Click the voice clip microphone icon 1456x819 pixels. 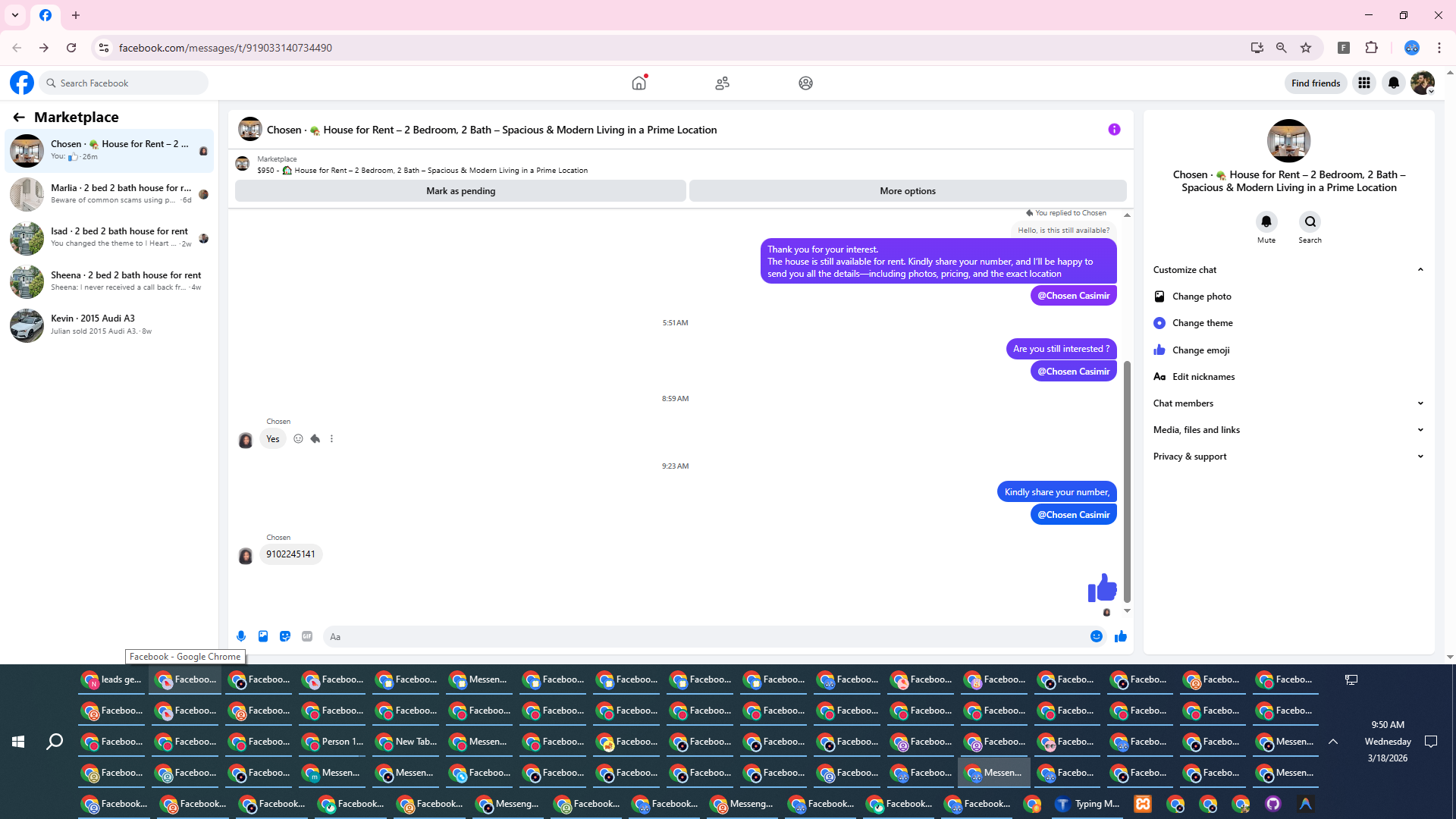[x=241, y=636]
